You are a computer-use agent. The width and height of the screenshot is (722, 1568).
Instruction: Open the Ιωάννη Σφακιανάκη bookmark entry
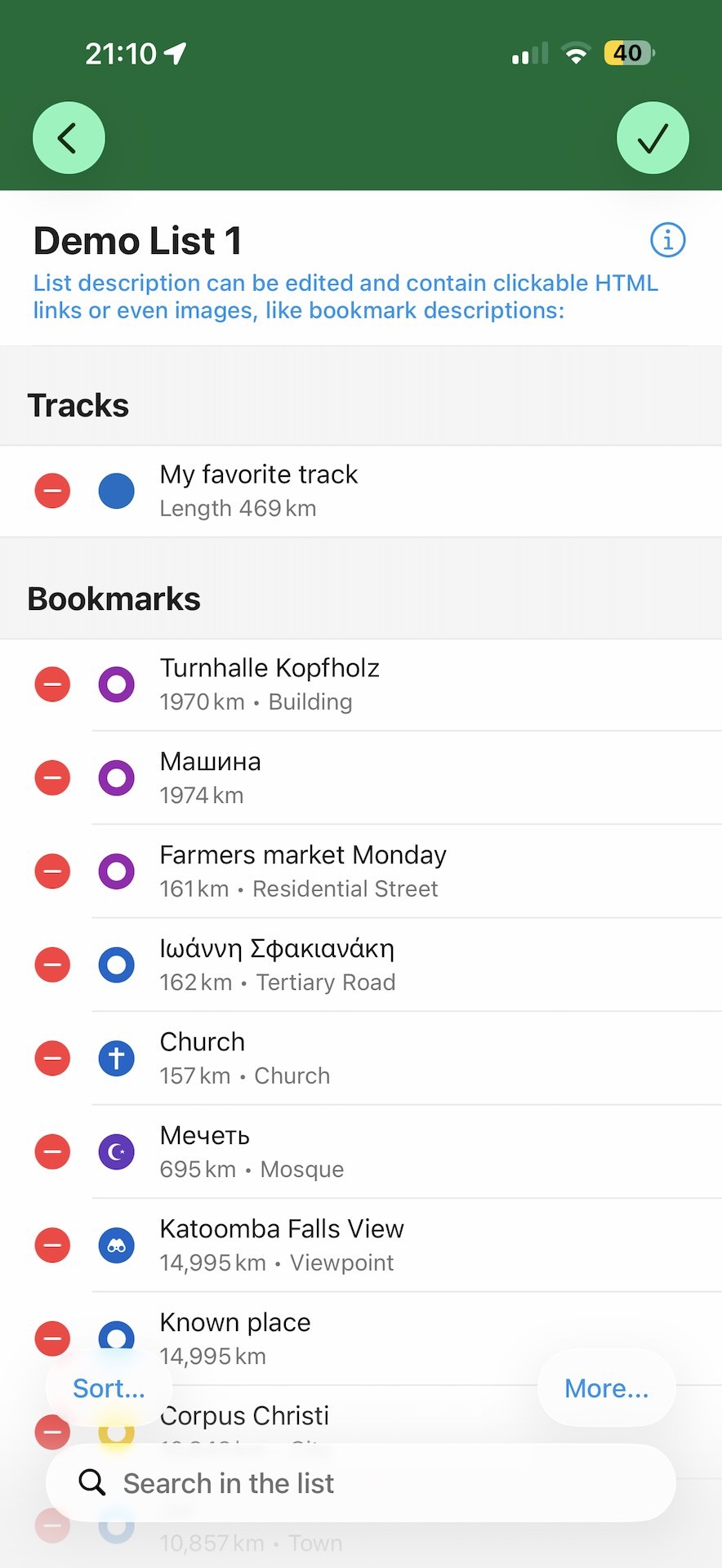(407, 964)
